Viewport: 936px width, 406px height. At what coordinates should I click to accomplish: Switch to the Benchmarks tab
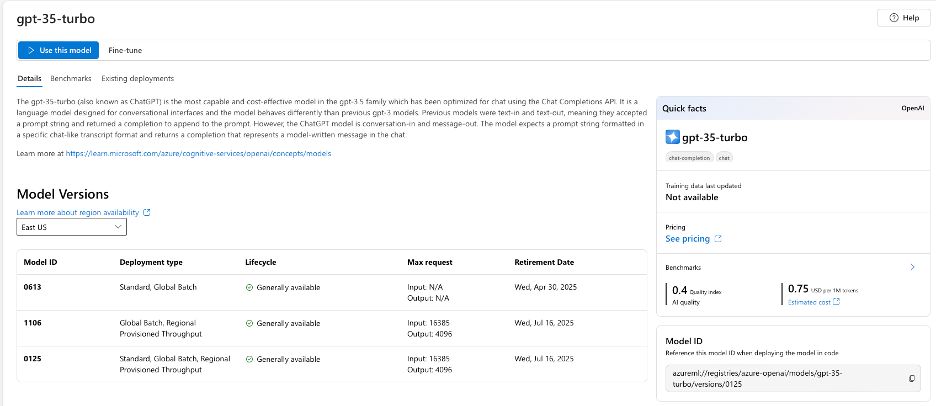click(71, 78)
